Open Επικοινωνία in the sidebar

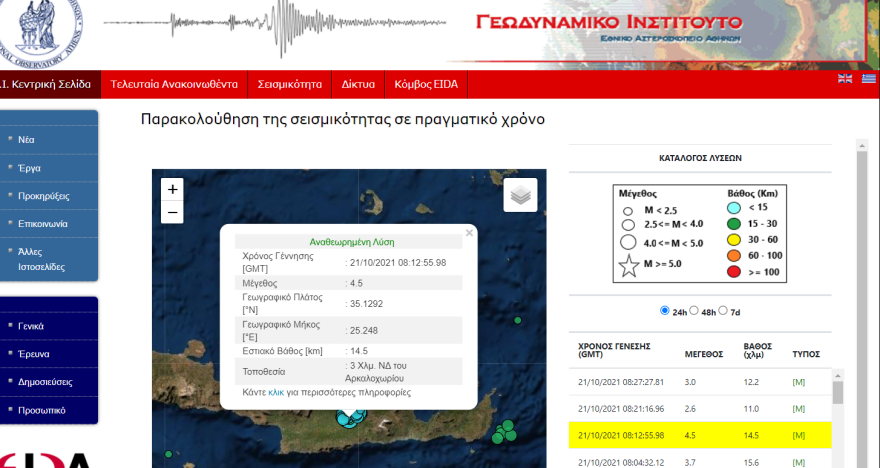pyautogui.click(x=43, y=223)
